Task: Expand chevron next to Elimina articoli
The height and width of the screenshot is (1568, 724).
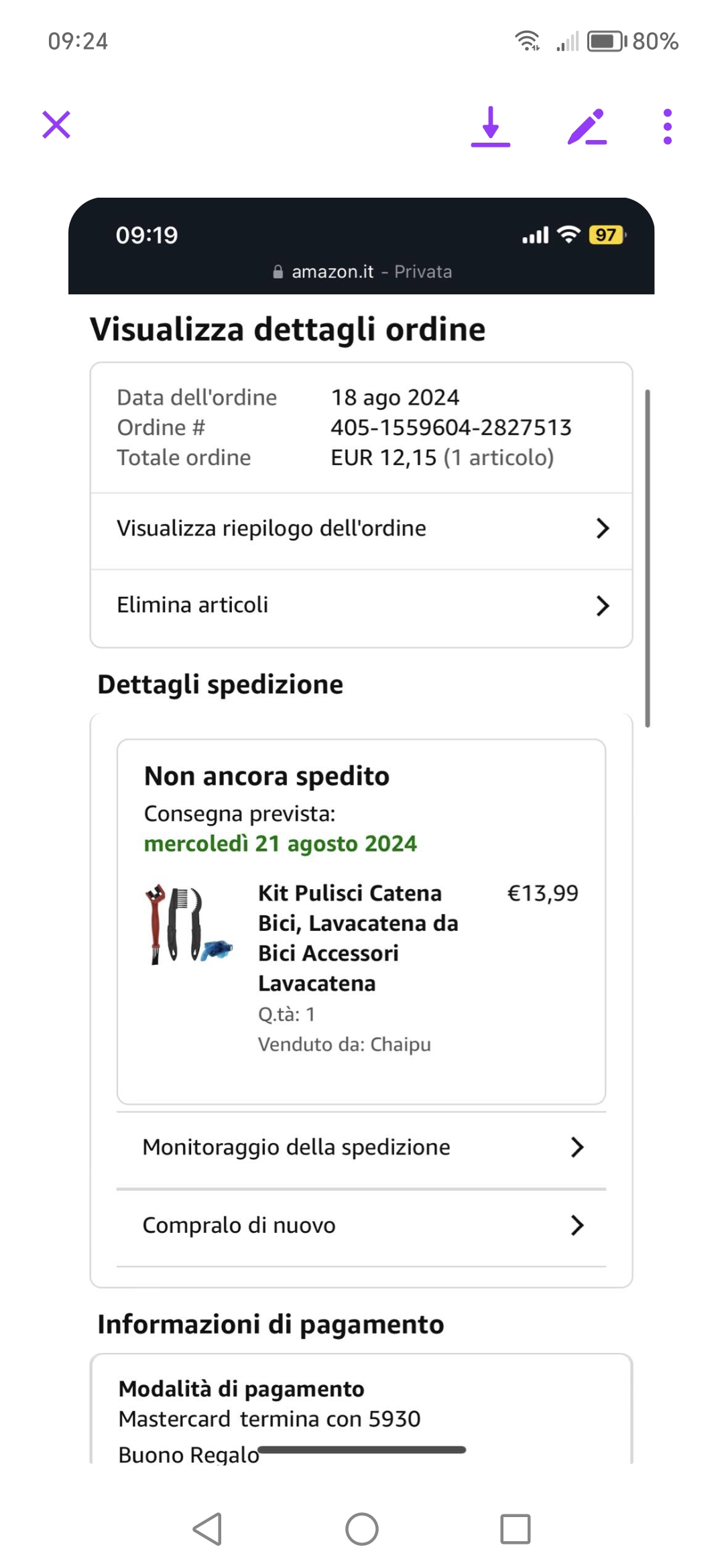Action: pyautogui.click(x=603, y=606)
